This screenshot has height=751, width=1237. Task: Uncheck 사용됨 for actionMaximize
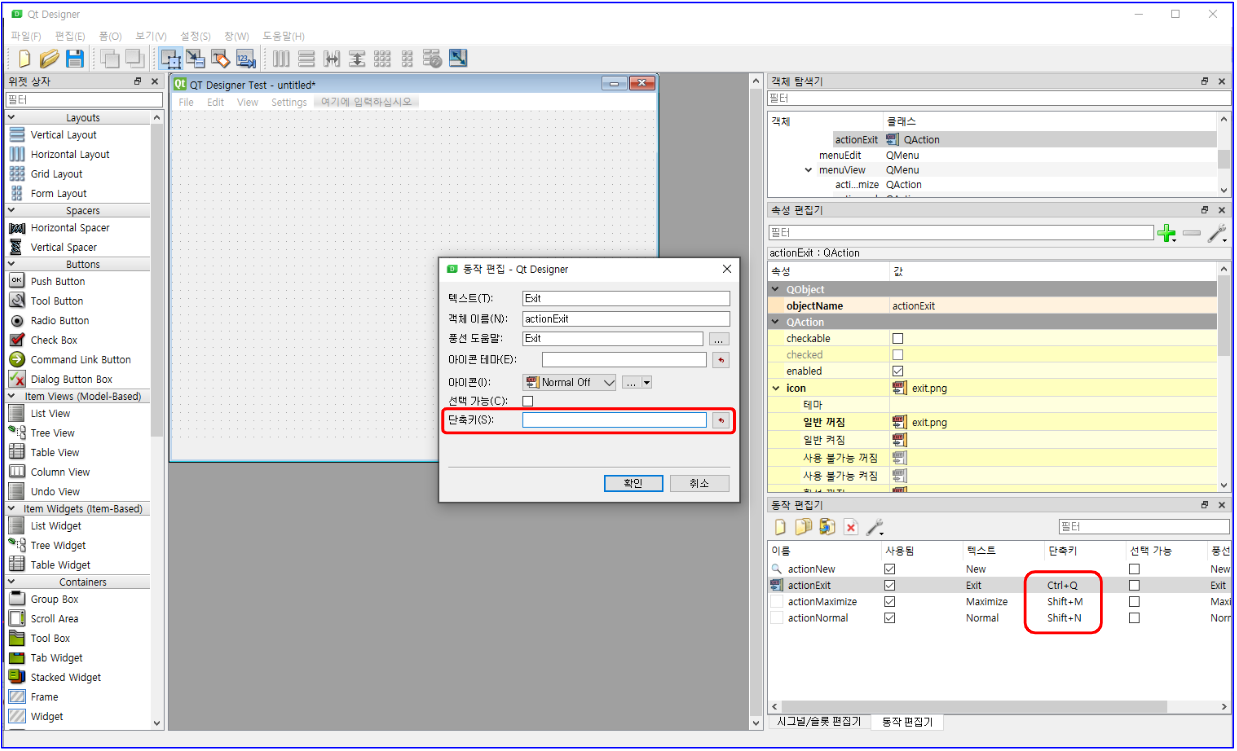[889, 602]
